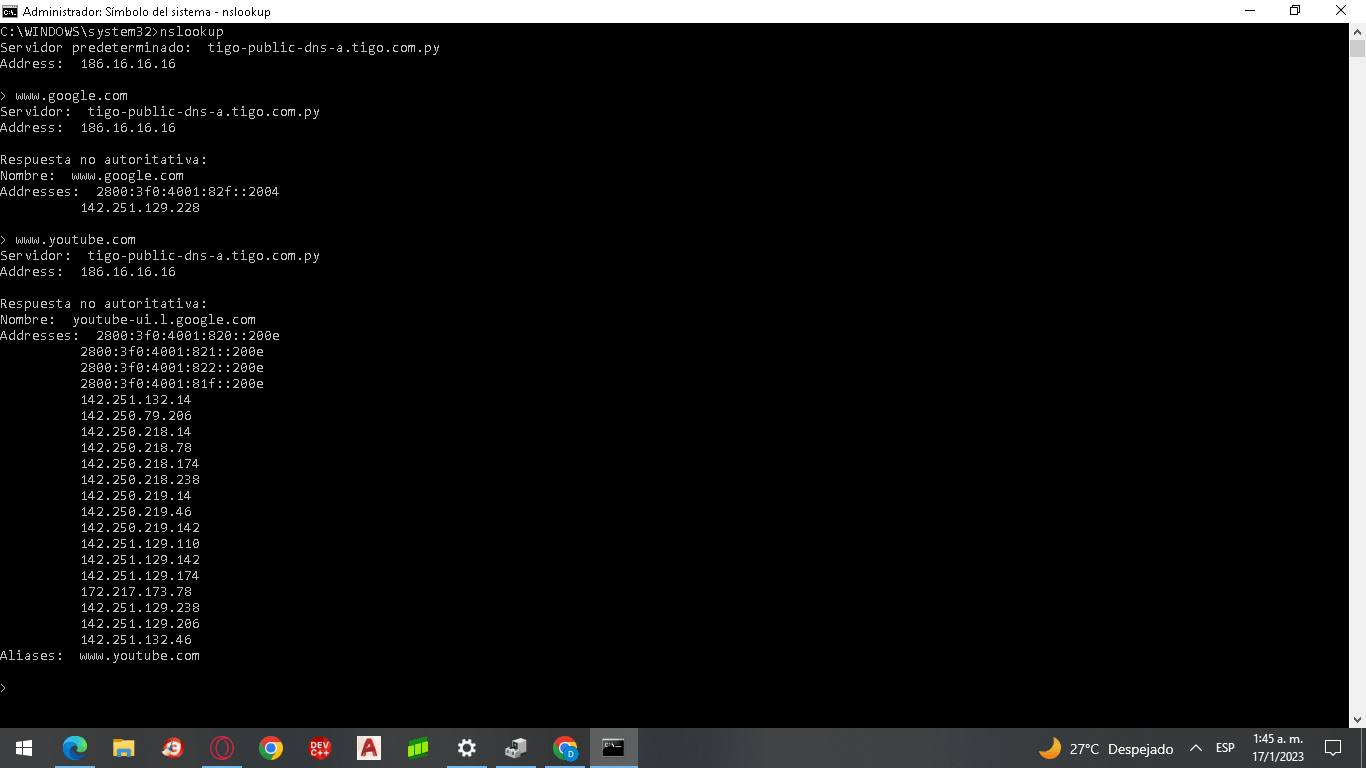Click the 'Nombre: youtube-ui.l.google.com' line
This screenshot has height=768, width=1366.
coord(128,320)
